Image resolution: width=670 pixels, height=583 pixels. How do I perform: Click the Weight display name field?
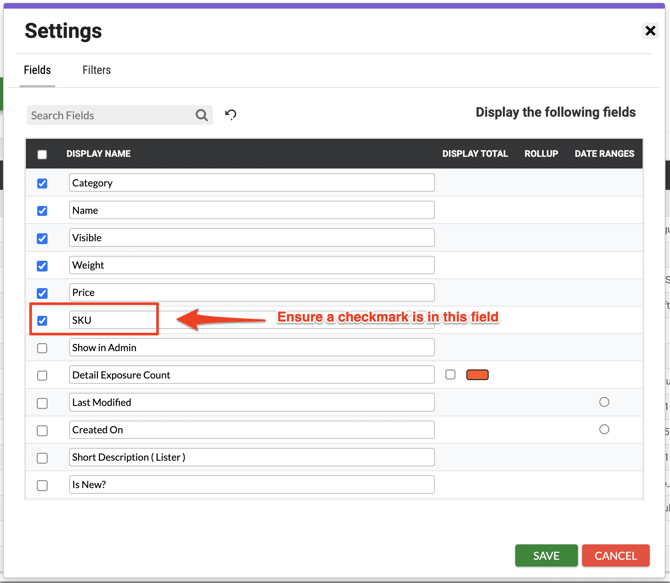click(x=252, y=265)
